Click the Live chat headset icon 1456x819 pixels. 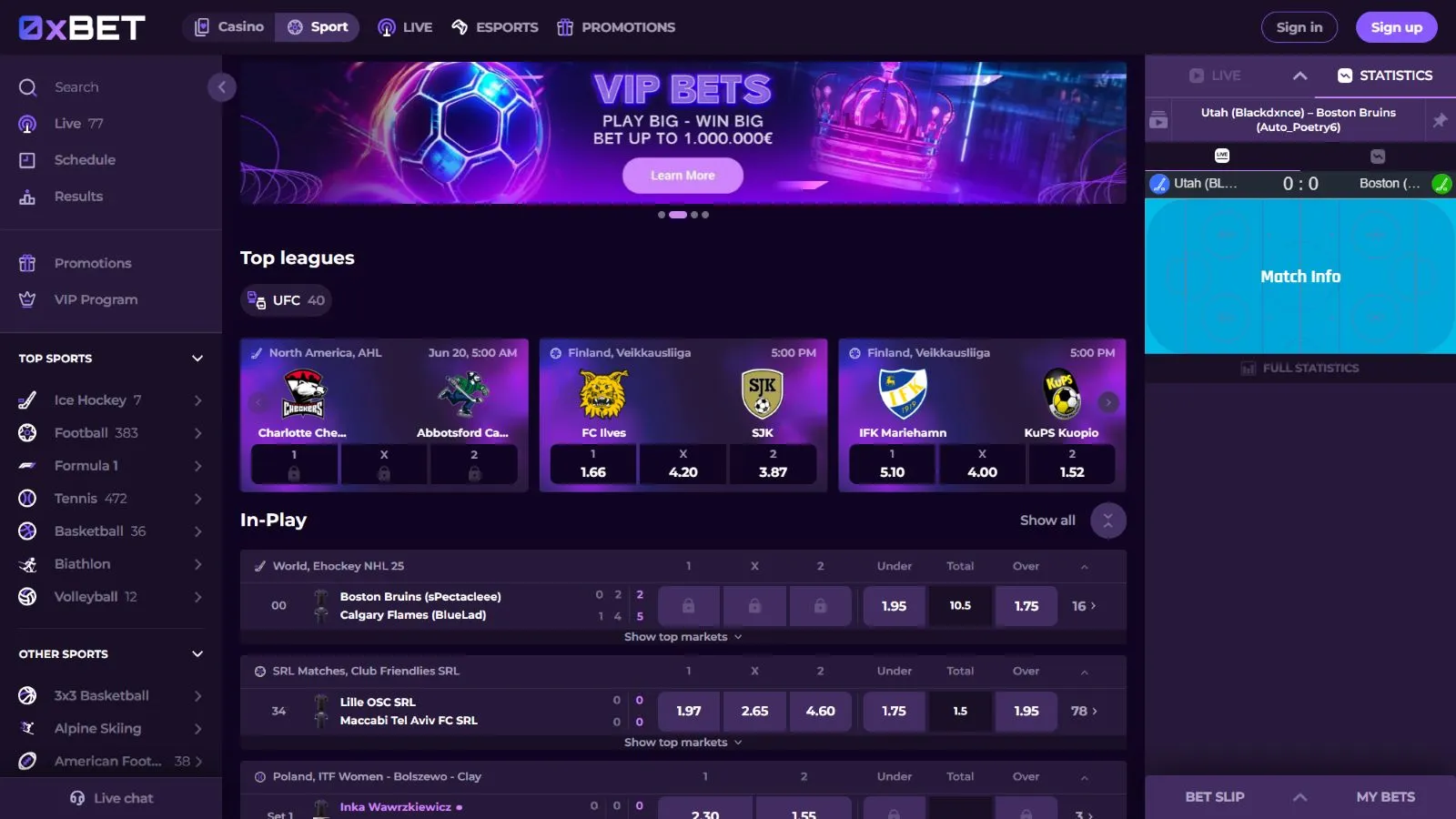pos(77,798)
